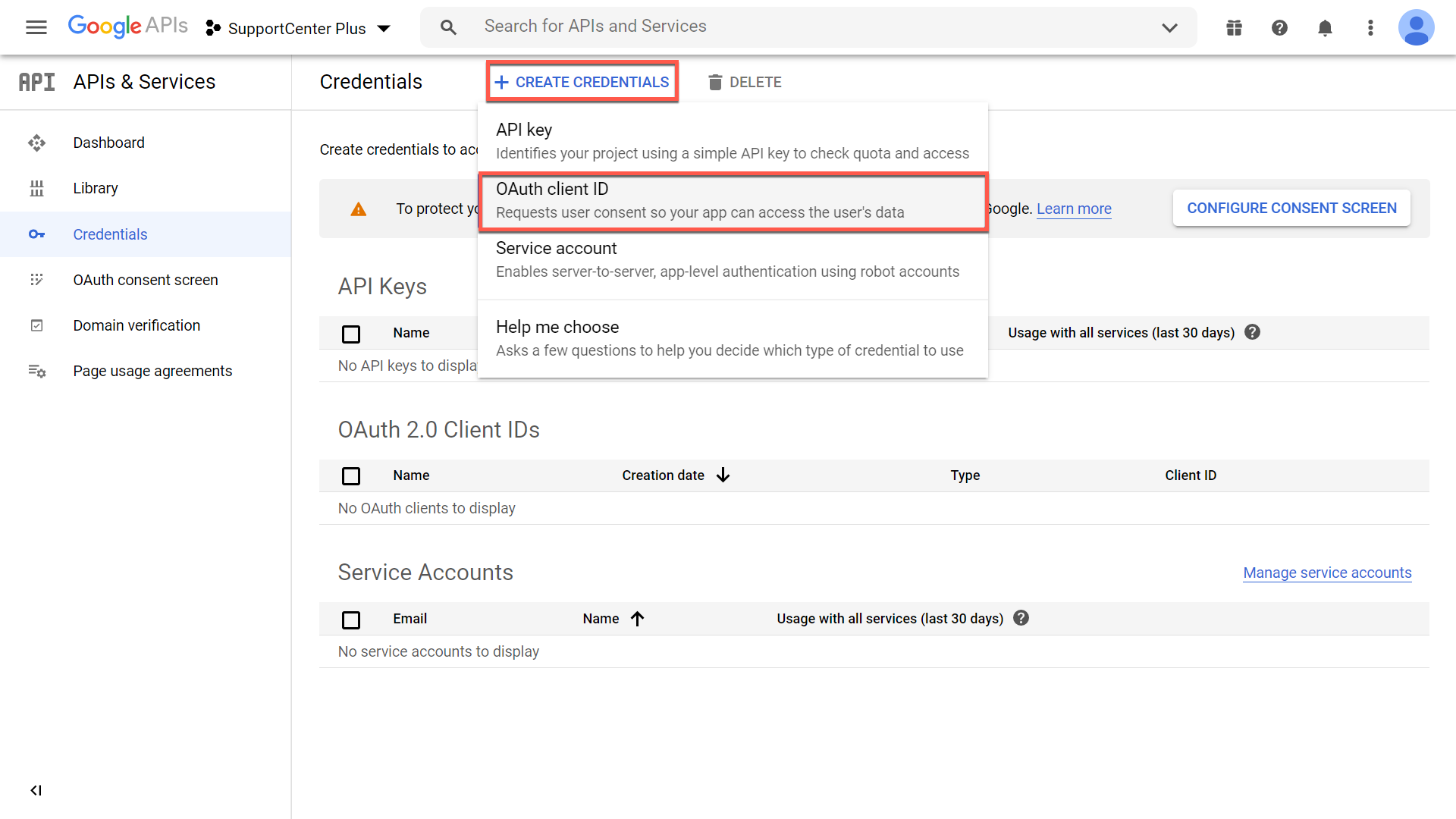Check the OAuth 2.0 Client IDs checkbox
Image resolution: width=1456 pixels, height=819 pixels.
click(351, 476)
